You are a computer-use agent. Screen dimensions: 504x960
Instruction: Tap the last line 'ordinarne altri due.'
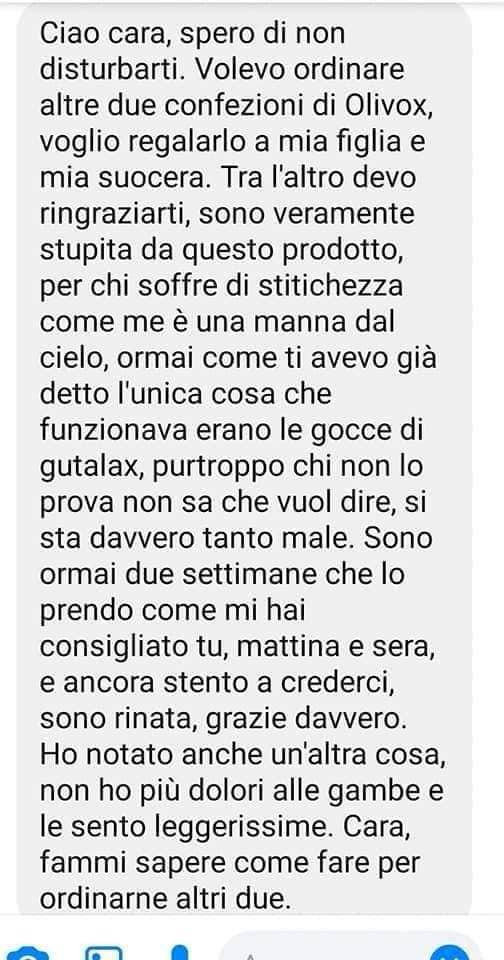(x=163, y=900)
